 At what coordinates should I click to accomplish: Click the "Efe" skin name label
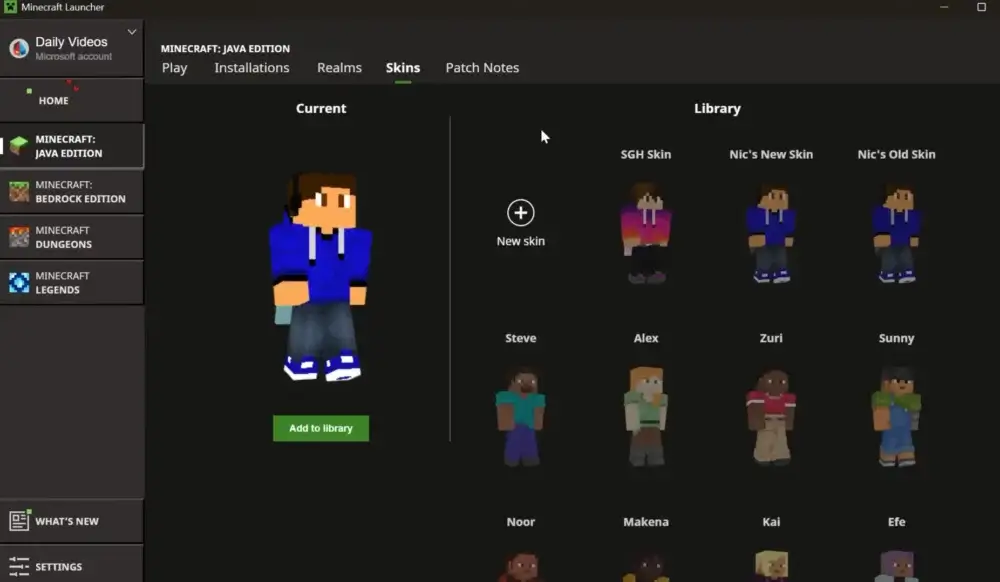point(897,521)
